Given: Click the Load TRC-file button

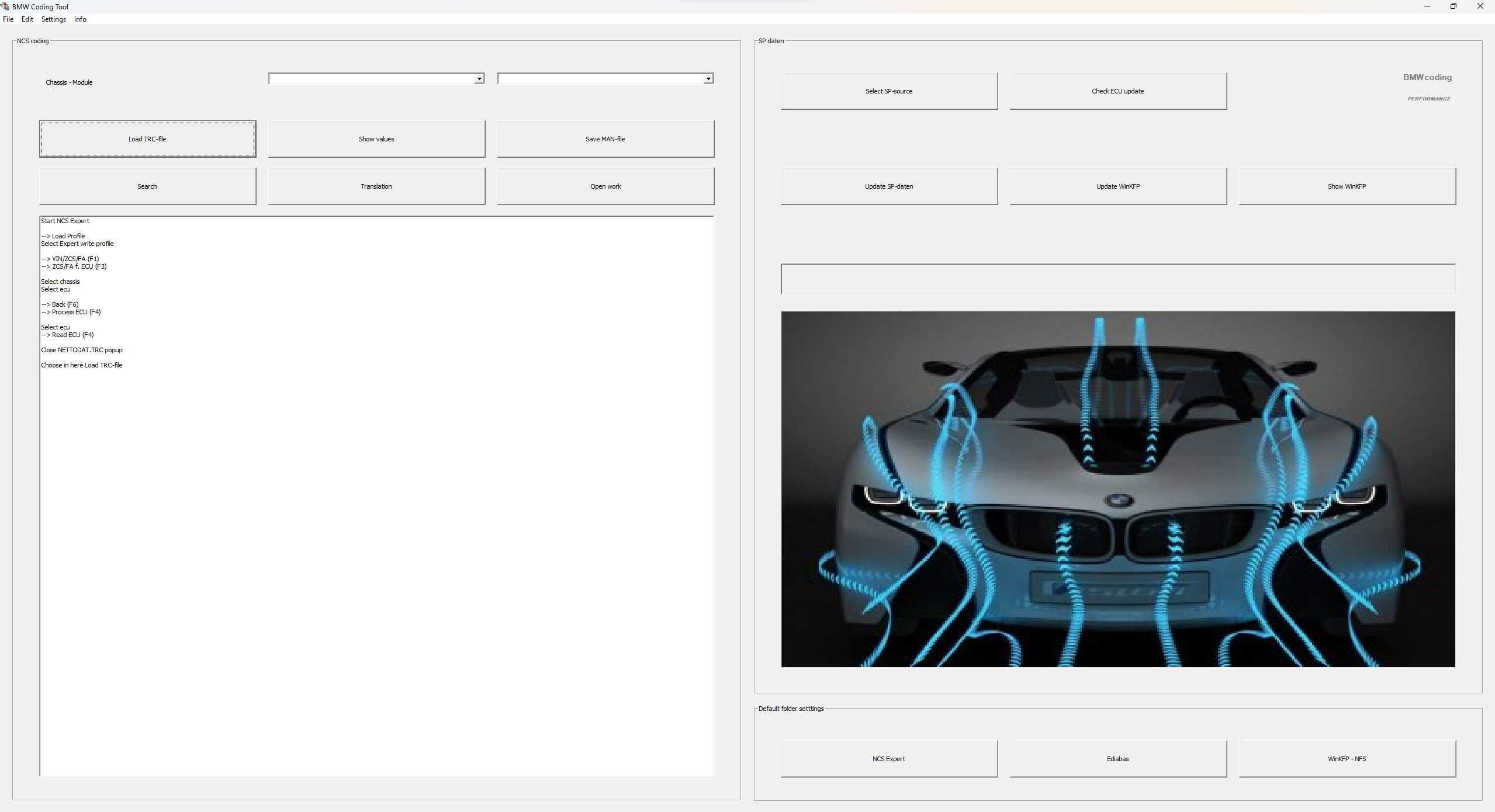Looking at the screenshot, I should coord(148,139).
